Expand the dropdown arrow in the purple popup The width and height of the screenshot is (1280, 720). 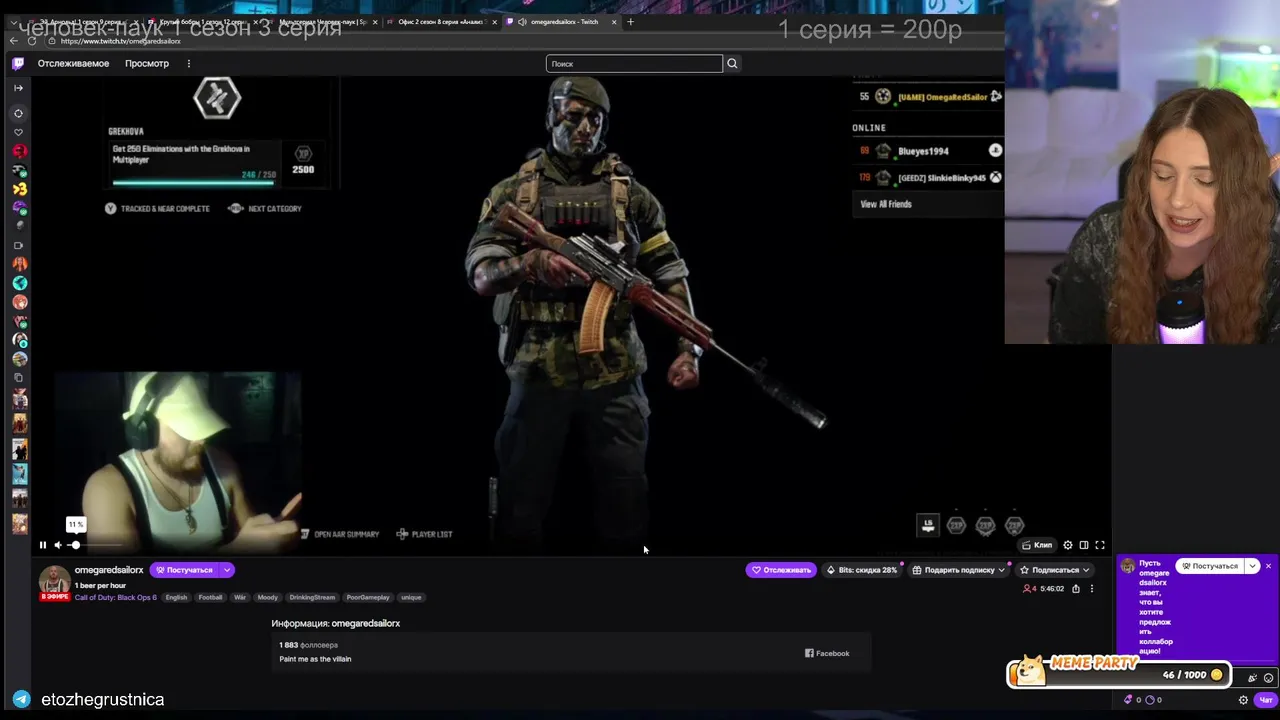click(x=1252, y=566)
